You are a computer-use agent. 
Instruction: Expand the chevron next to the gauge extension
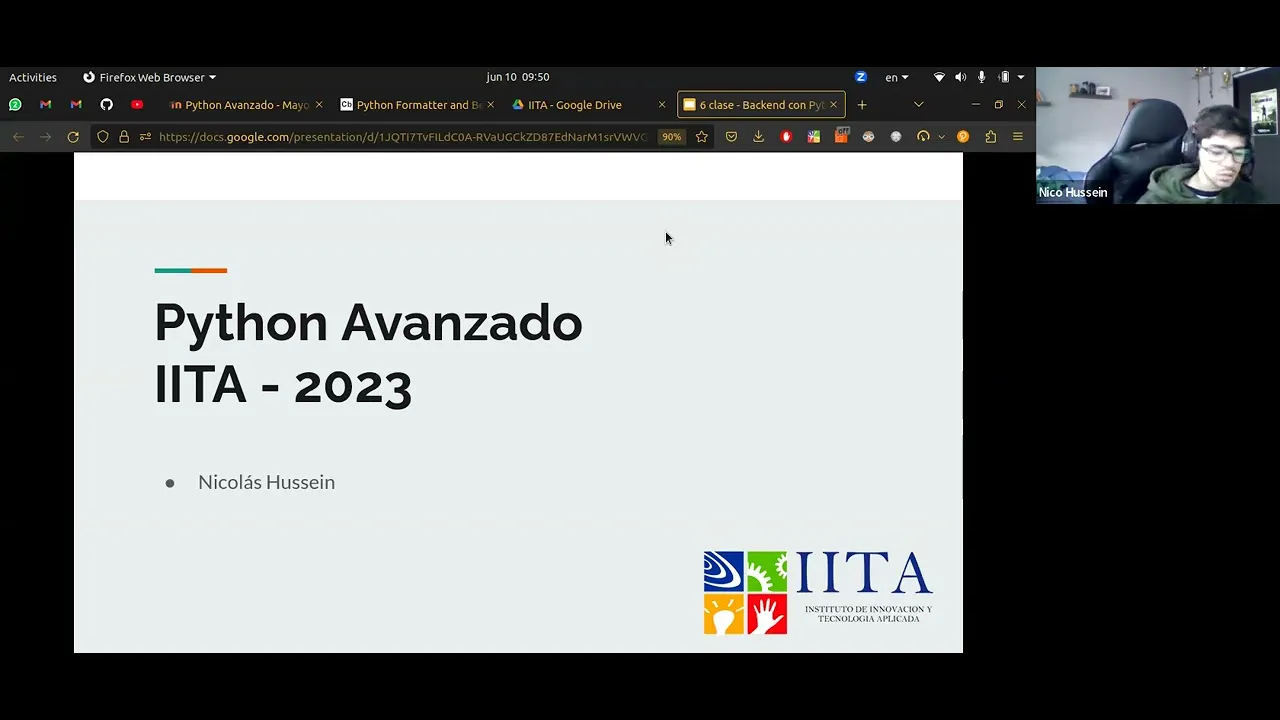941,137
